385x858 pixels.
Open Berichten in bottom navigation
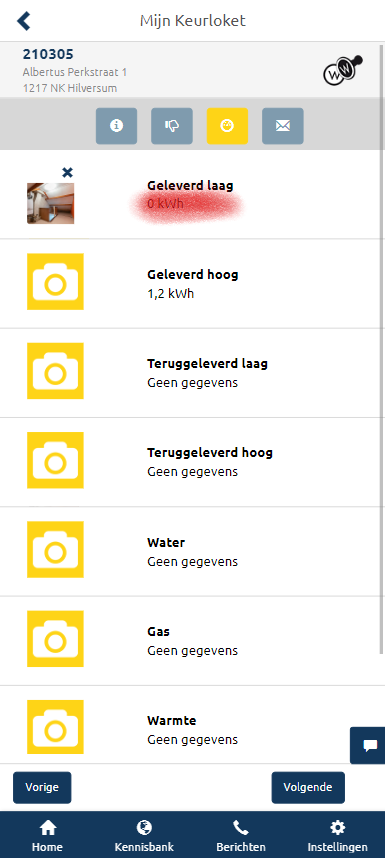click(241, 836)
